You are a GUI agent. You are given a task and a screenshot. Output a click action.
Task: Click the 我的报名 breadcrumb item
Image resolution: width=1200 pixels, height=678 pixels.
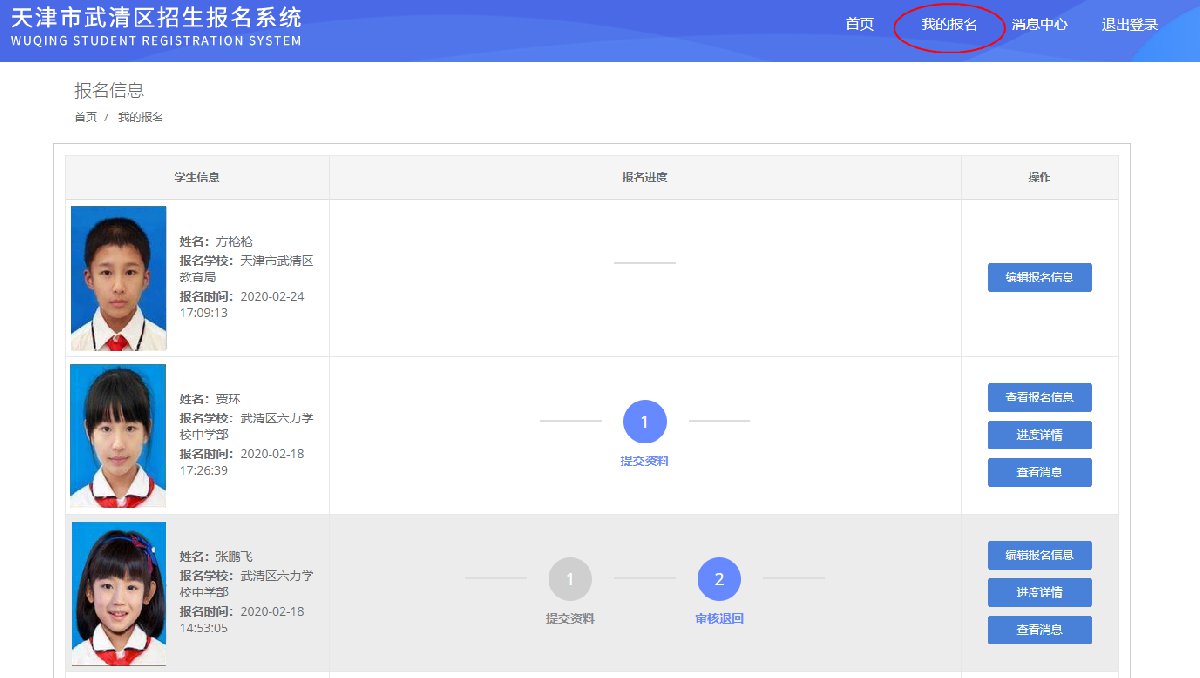[x=140, y=117]
